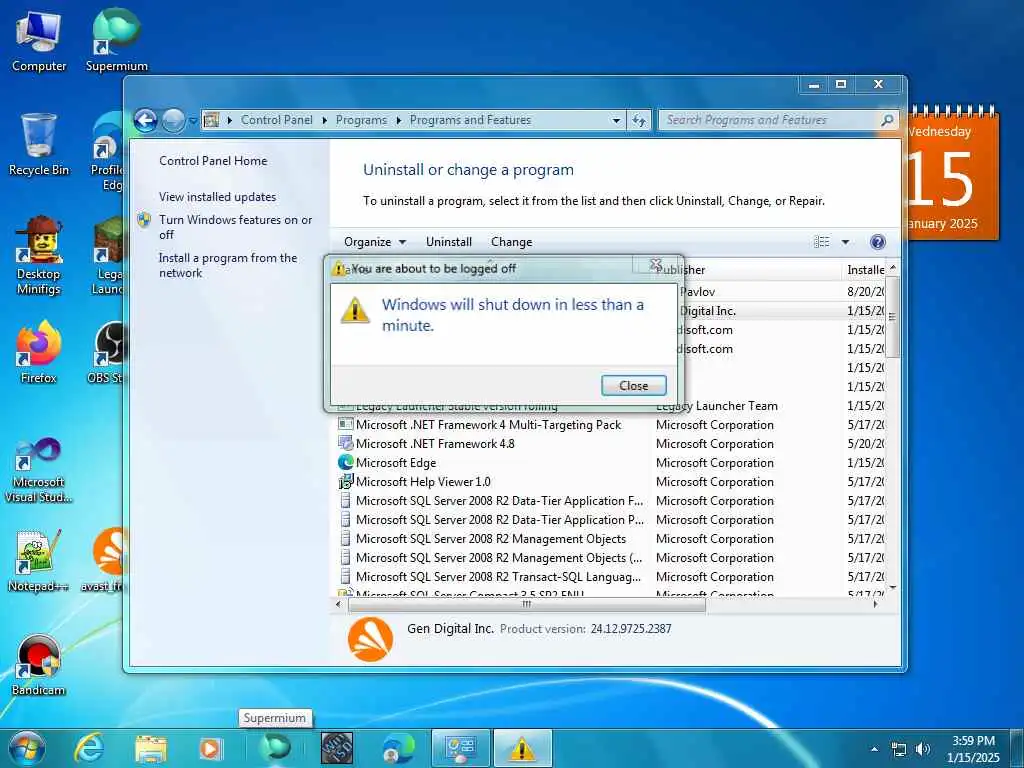This screenshot has height=768, width=1024.
Task: Click Control Panel in the breadcrumb
Action: point(277,120)
